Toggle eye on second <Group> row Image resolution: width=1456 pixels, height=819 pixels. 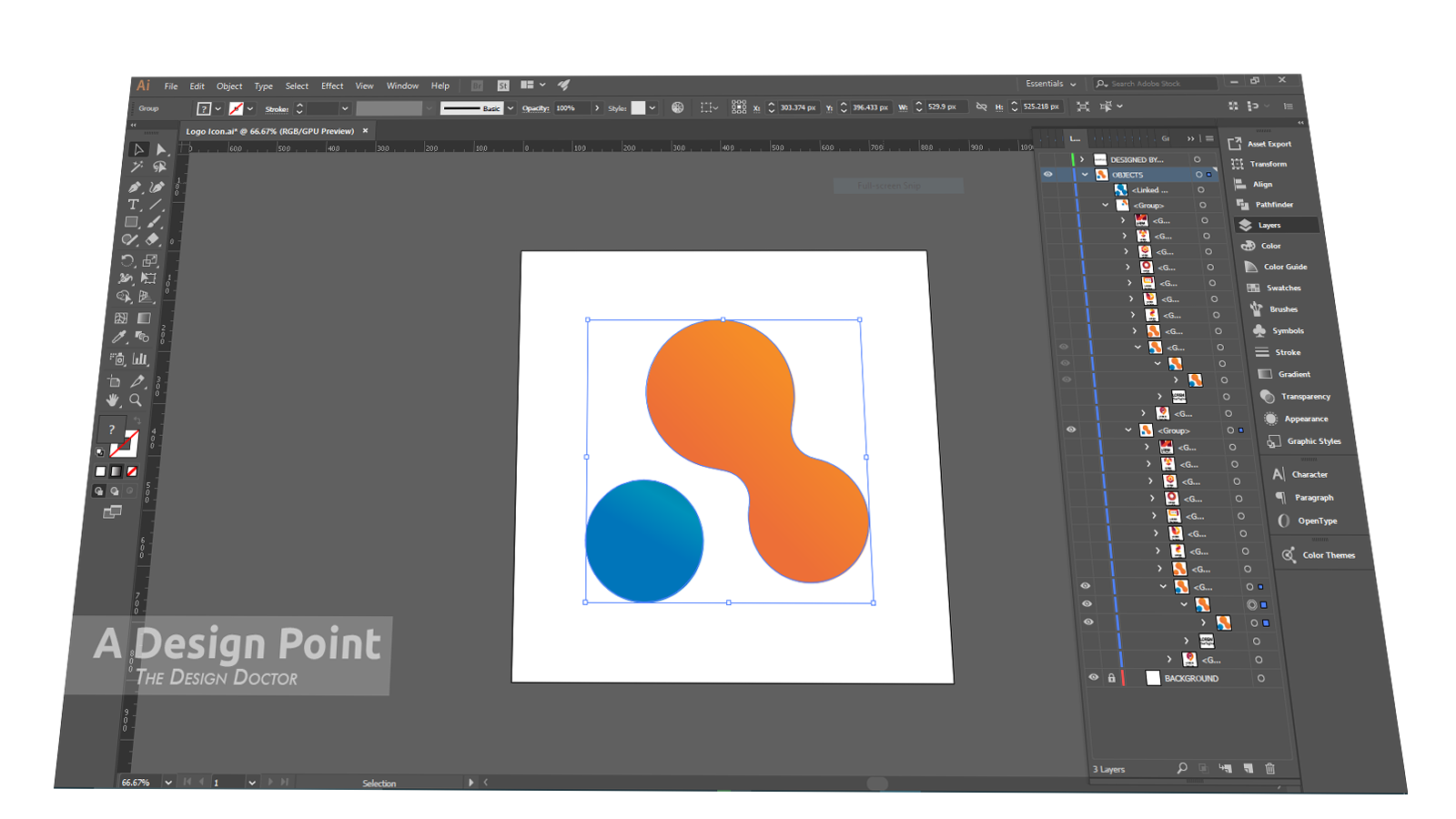(1071, 430)
